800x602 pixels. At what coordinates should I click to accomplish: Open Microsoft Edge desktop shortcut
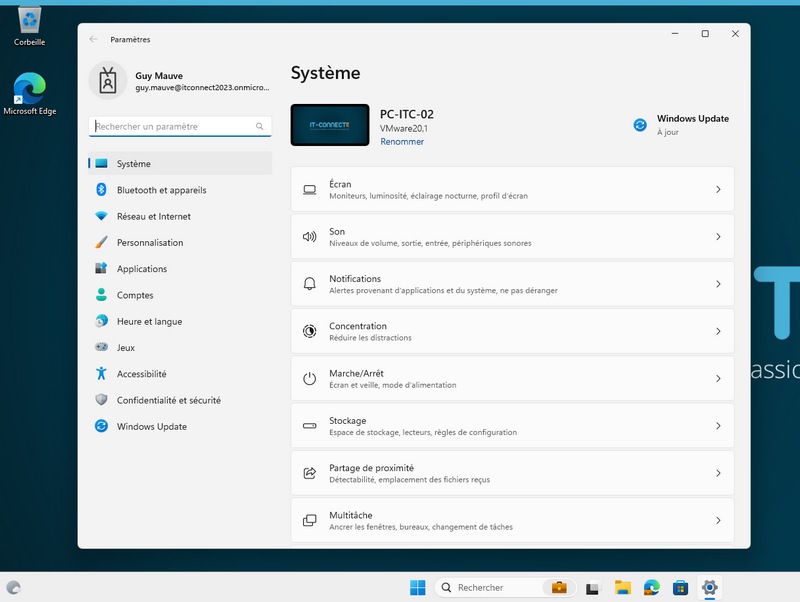pos(29,92)
